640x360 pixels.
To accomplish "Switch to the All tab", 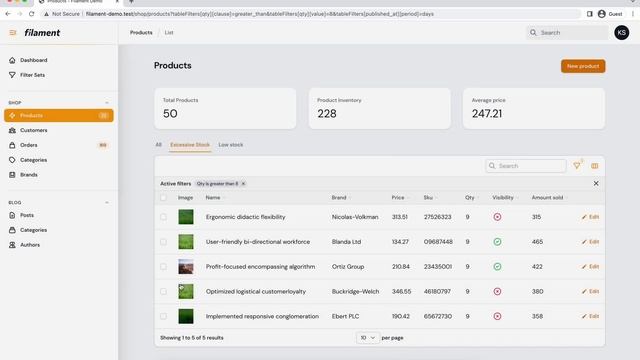I will point(158,145).
